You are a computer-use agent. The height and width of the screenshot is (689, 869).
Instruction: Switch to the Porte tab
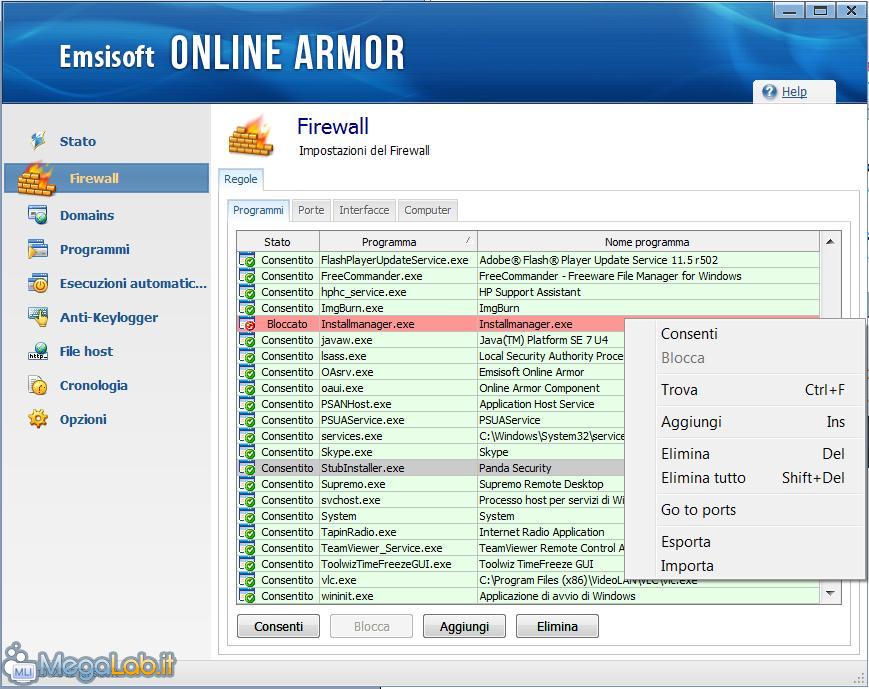[311, 210]
